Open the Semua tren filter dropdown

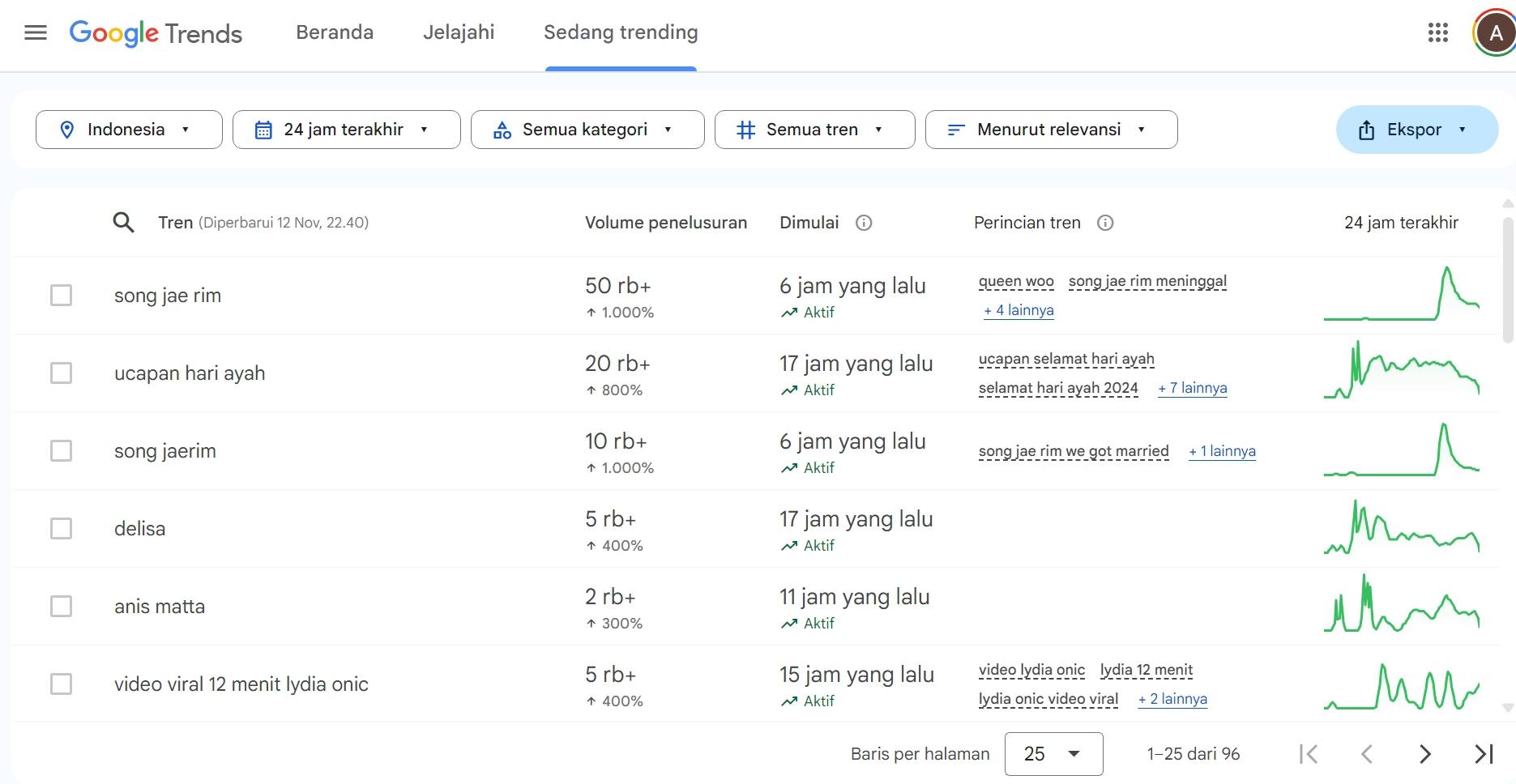tap(815, 130)
